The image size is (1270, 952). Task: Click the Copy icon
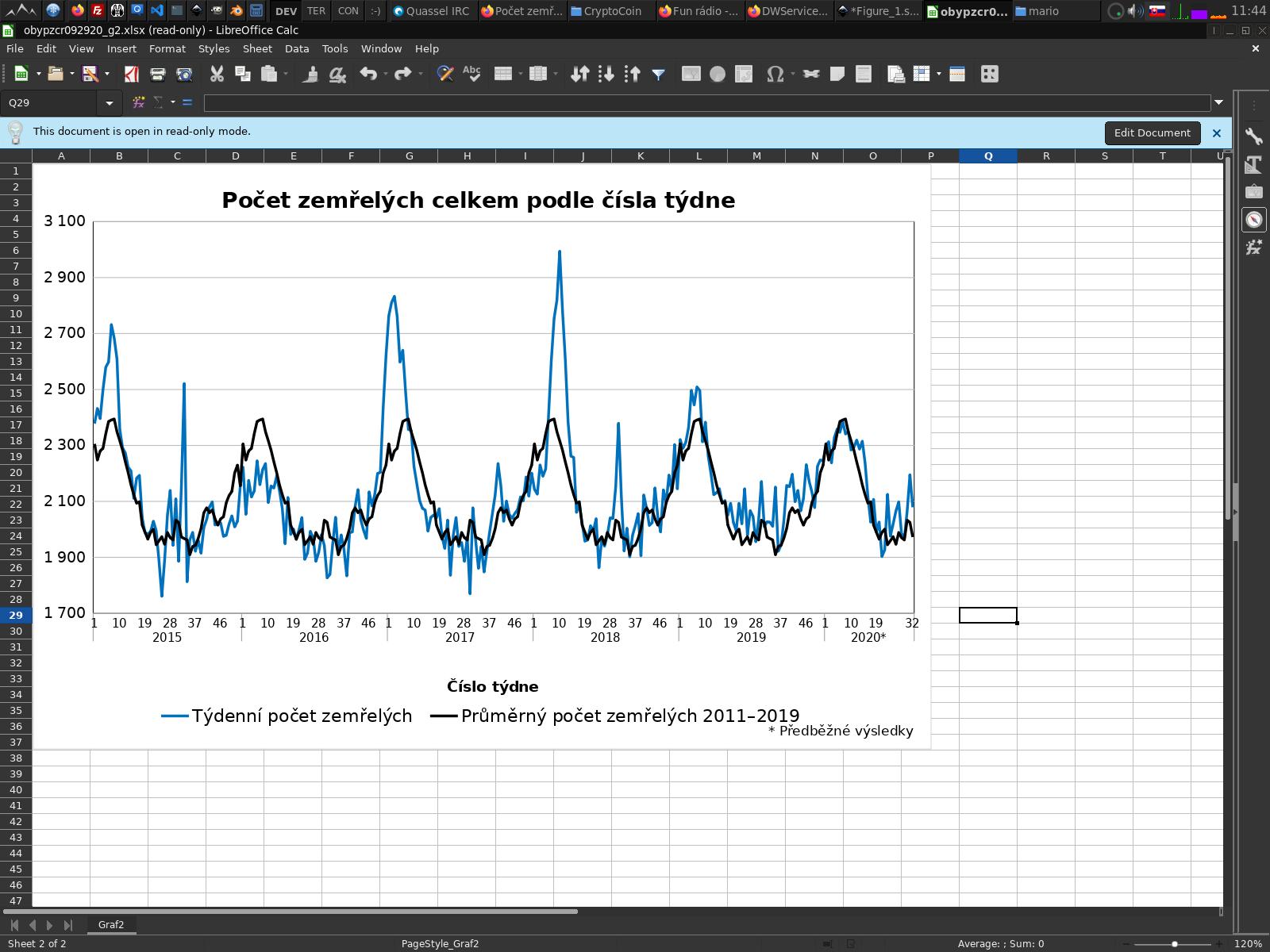tap(243, 74)
